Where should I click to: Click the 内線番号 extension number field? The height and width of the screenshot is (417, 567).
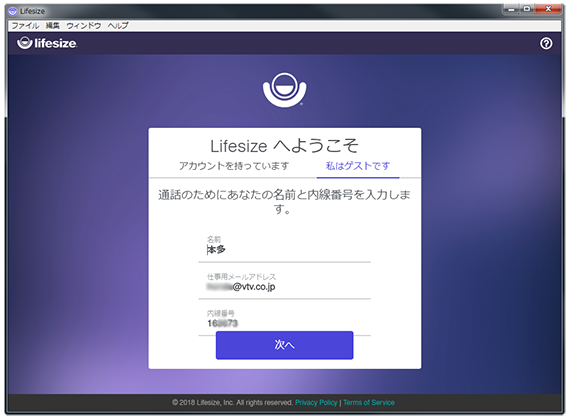[285, 323]
